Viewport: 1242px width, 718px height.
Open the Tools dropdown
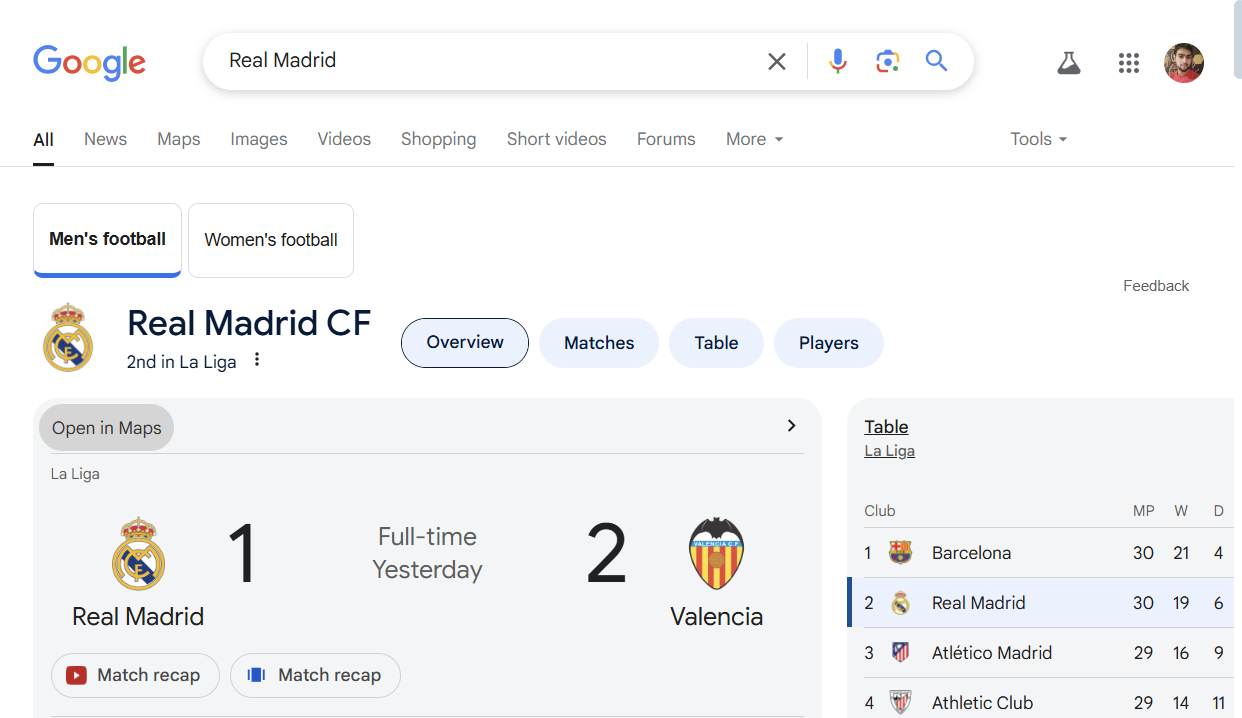pyautogui.click(x=1038, y=139)
